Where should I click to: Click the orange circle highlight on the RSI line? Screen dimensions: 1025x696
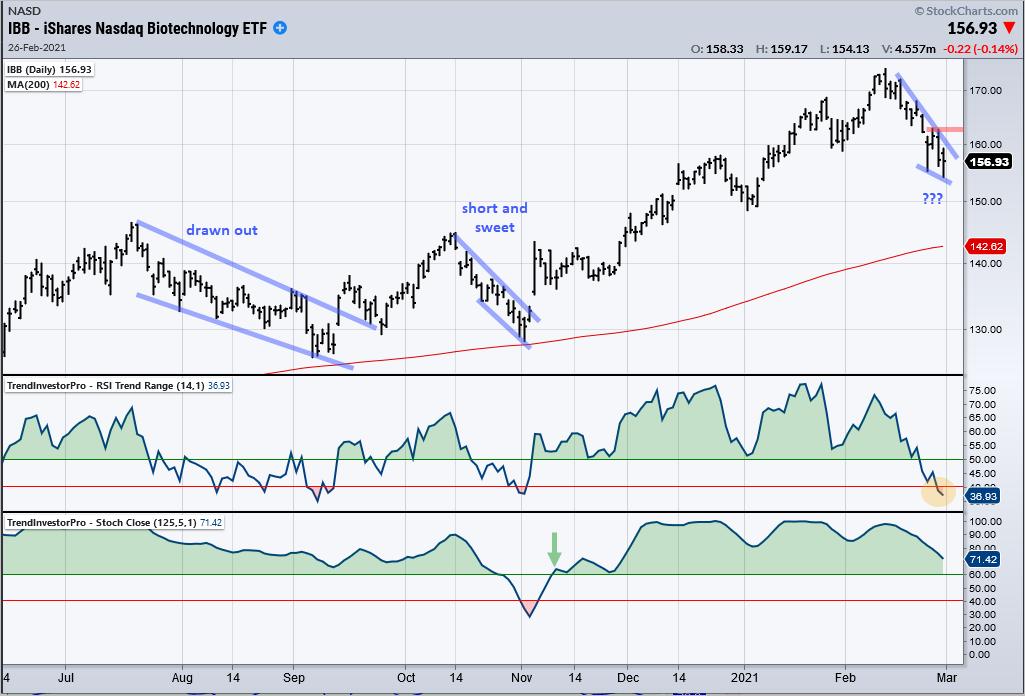938,491
